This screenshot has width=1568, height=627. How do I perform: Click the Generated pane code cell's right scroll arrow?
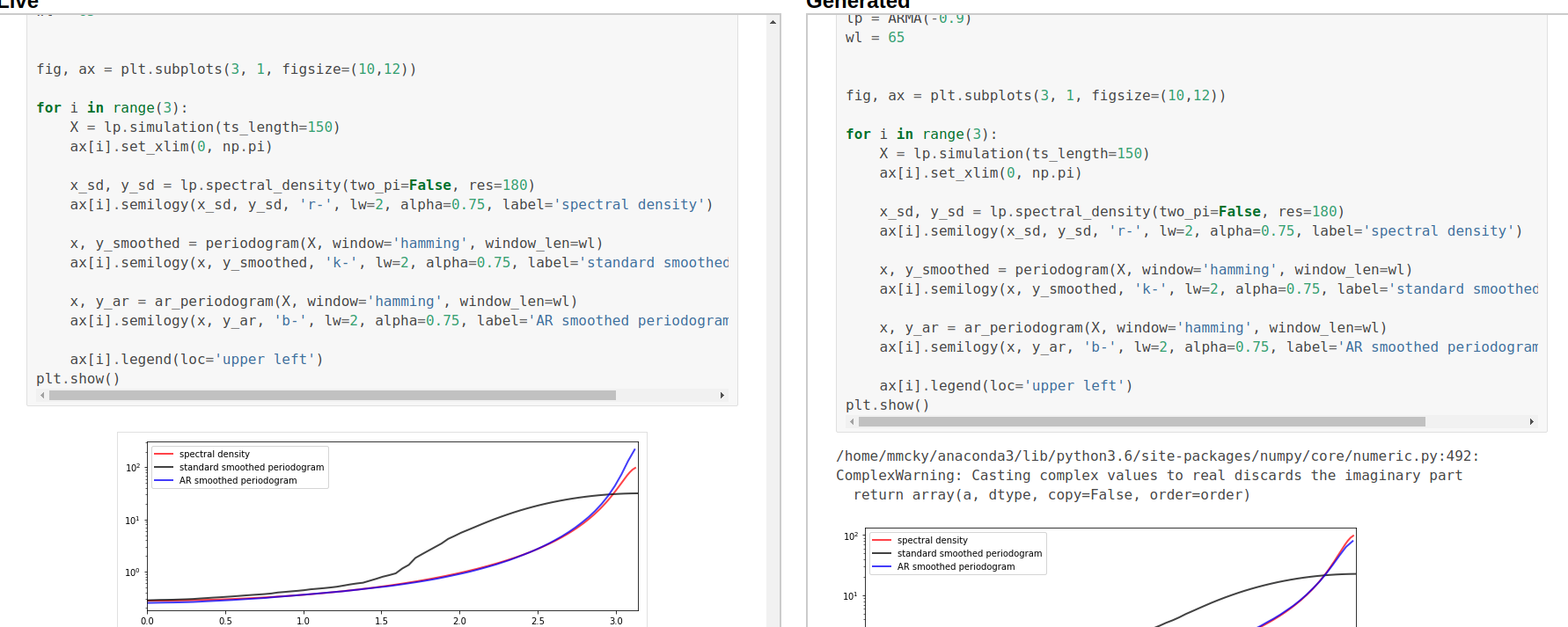(x=1532, y=422)
